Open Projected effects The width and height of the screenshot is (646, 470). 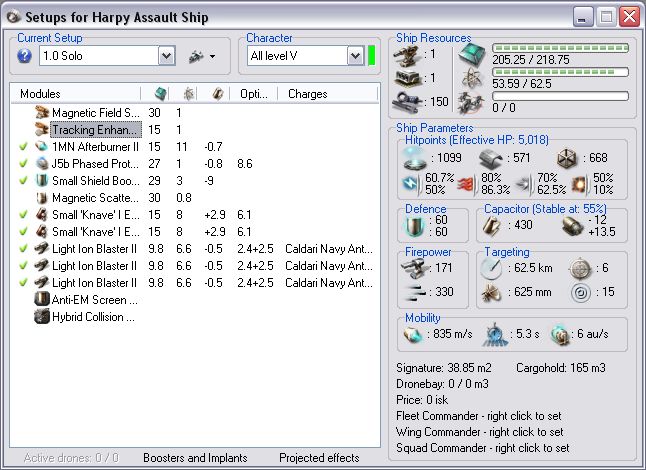319,458
